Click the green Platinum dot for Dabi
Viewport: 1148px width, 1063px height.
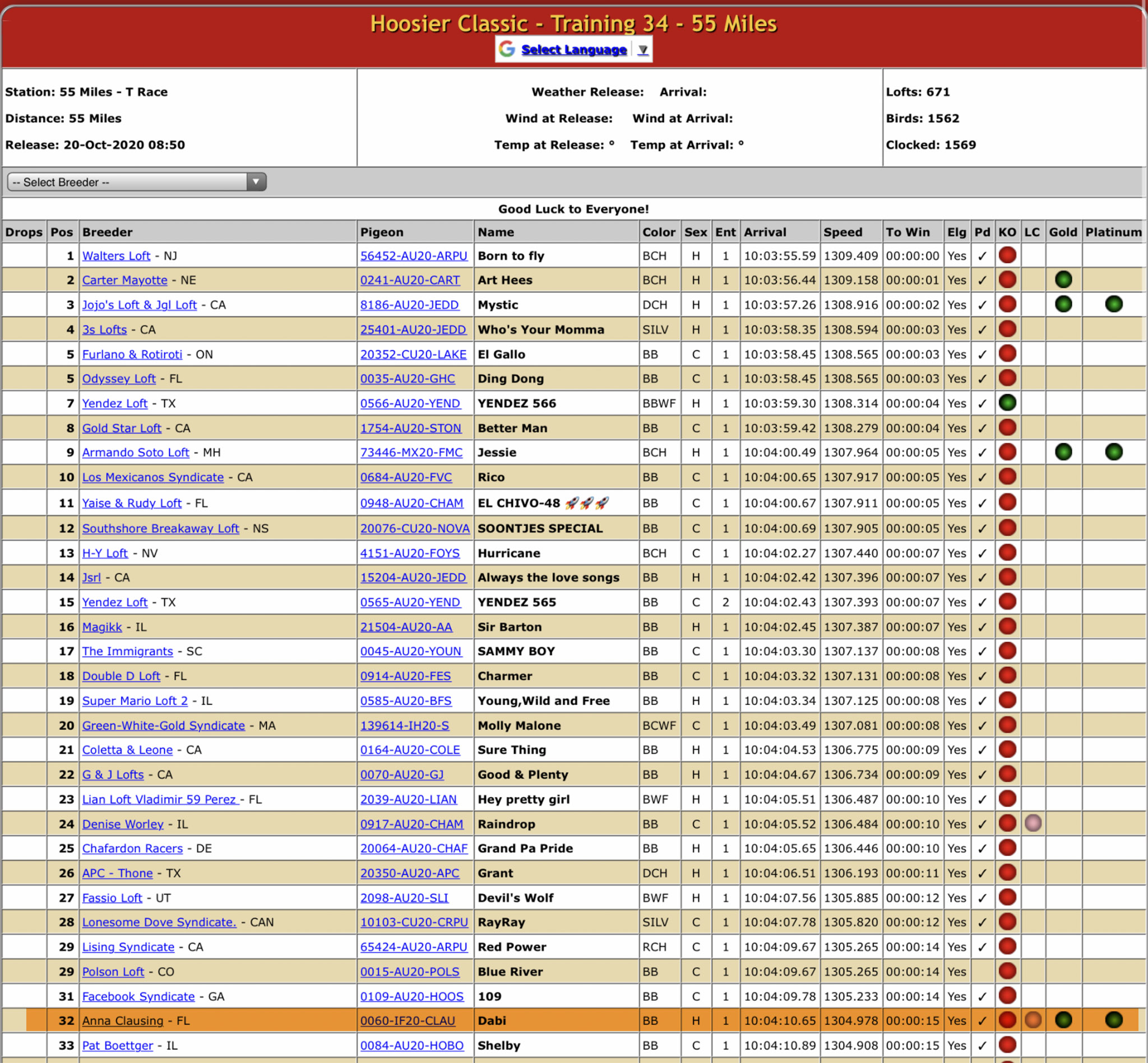[x=1113, y=1020]
